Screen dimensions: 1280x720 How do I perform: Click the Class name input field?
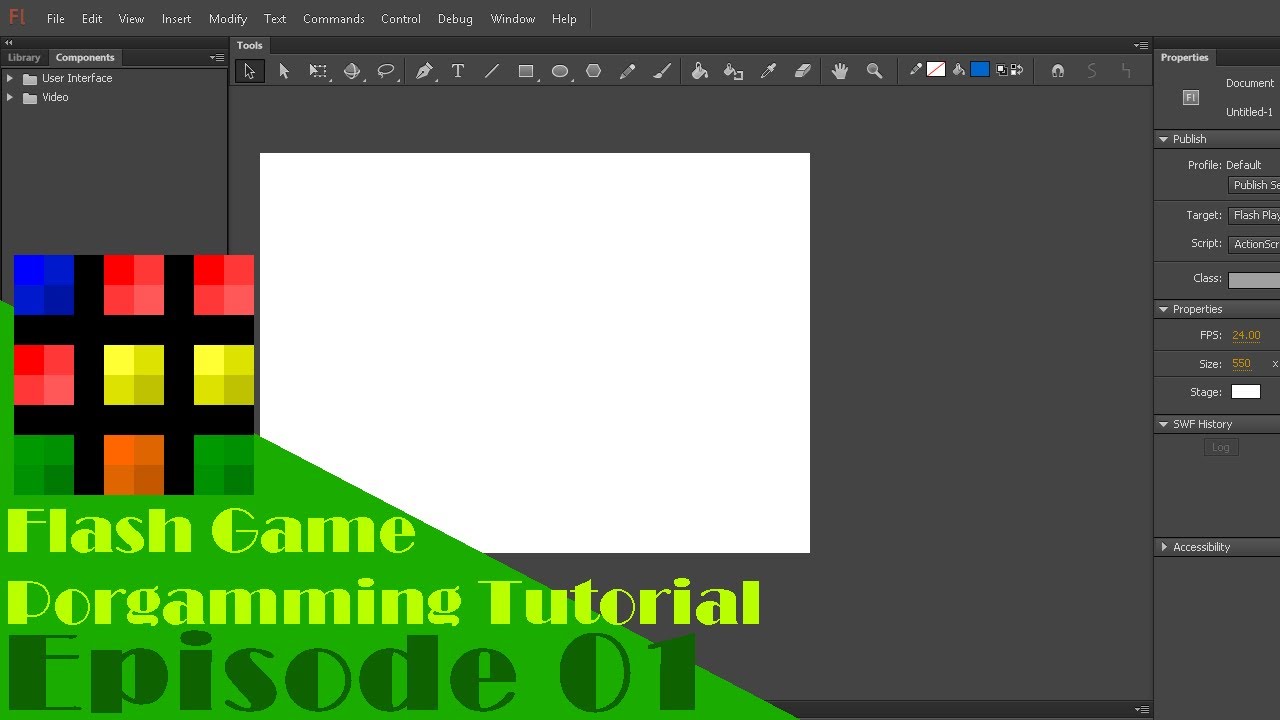1254,280
